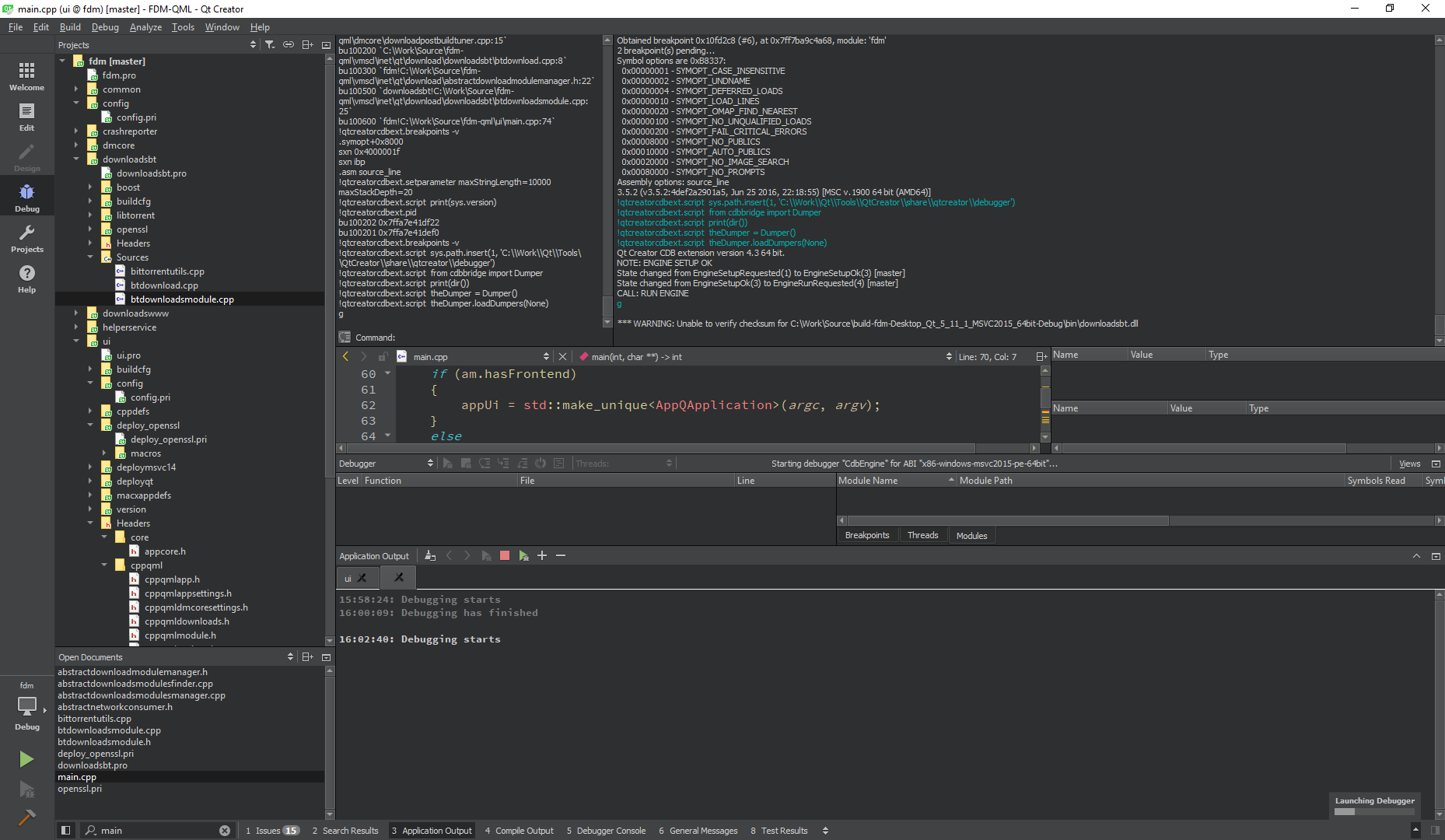
Task: Open the Issues output pane
Action: 272,830
